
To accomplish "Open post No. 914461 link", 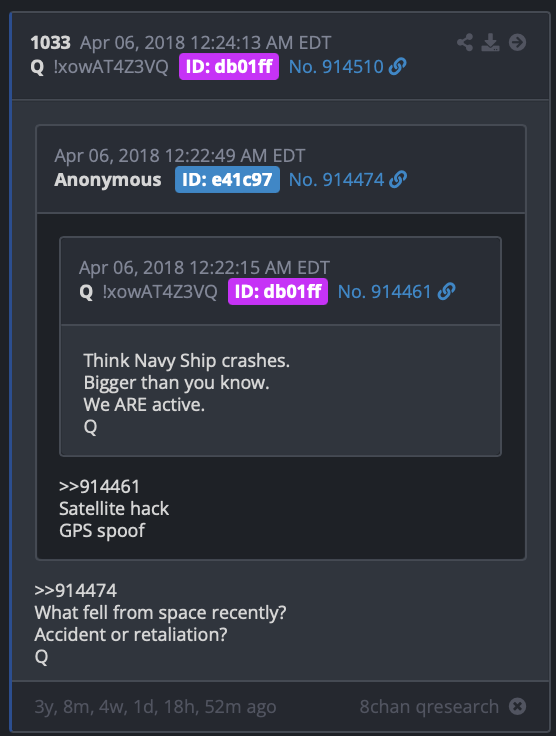I will pos(384,291).
